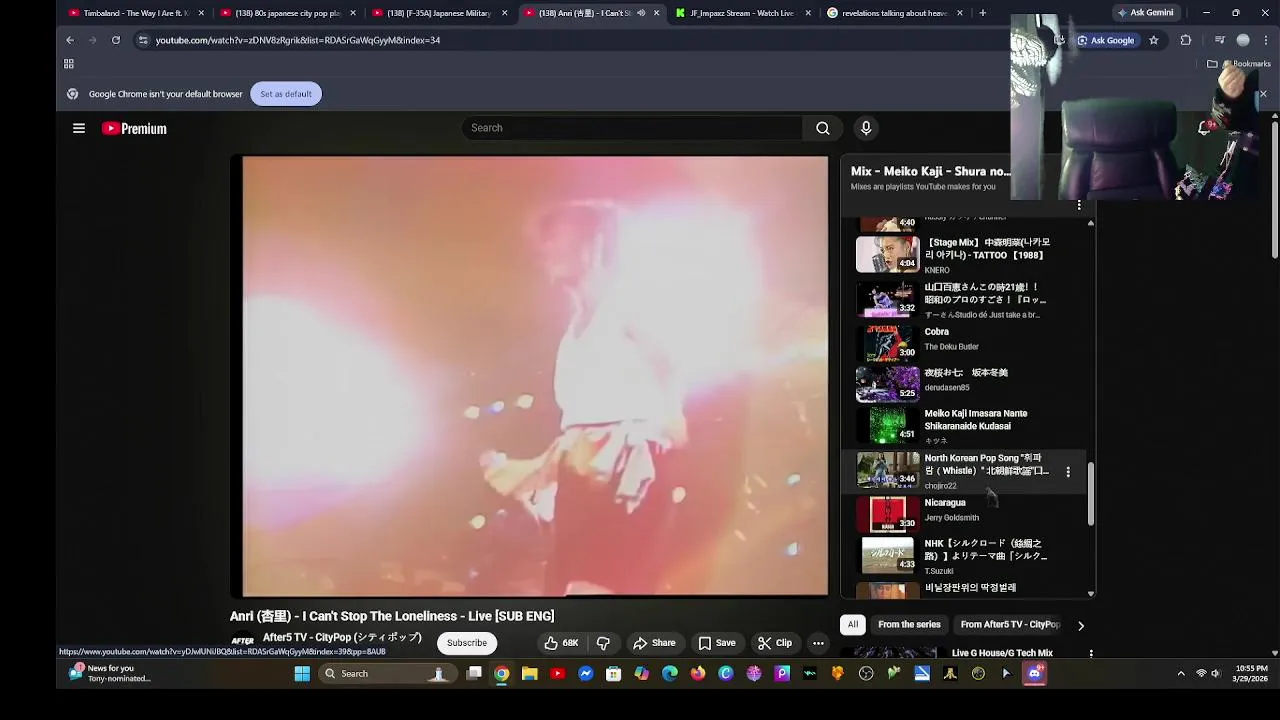Expand more filter chips with right arrow
Viewport: 1280px width, 720px height.
1080,625
